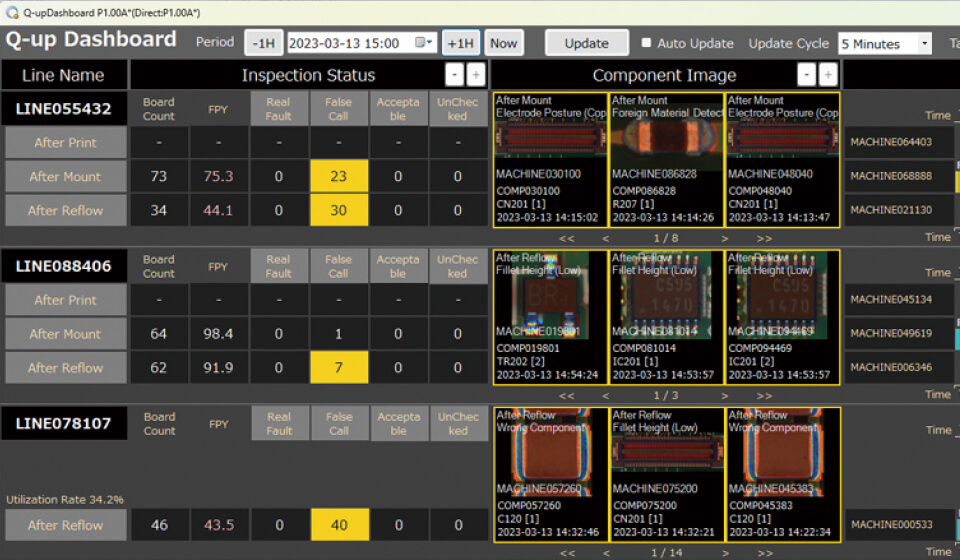Click False Call header in LINE055432
Image resolution: width=960 pixels, height=560 pixels.
(339, 109)
